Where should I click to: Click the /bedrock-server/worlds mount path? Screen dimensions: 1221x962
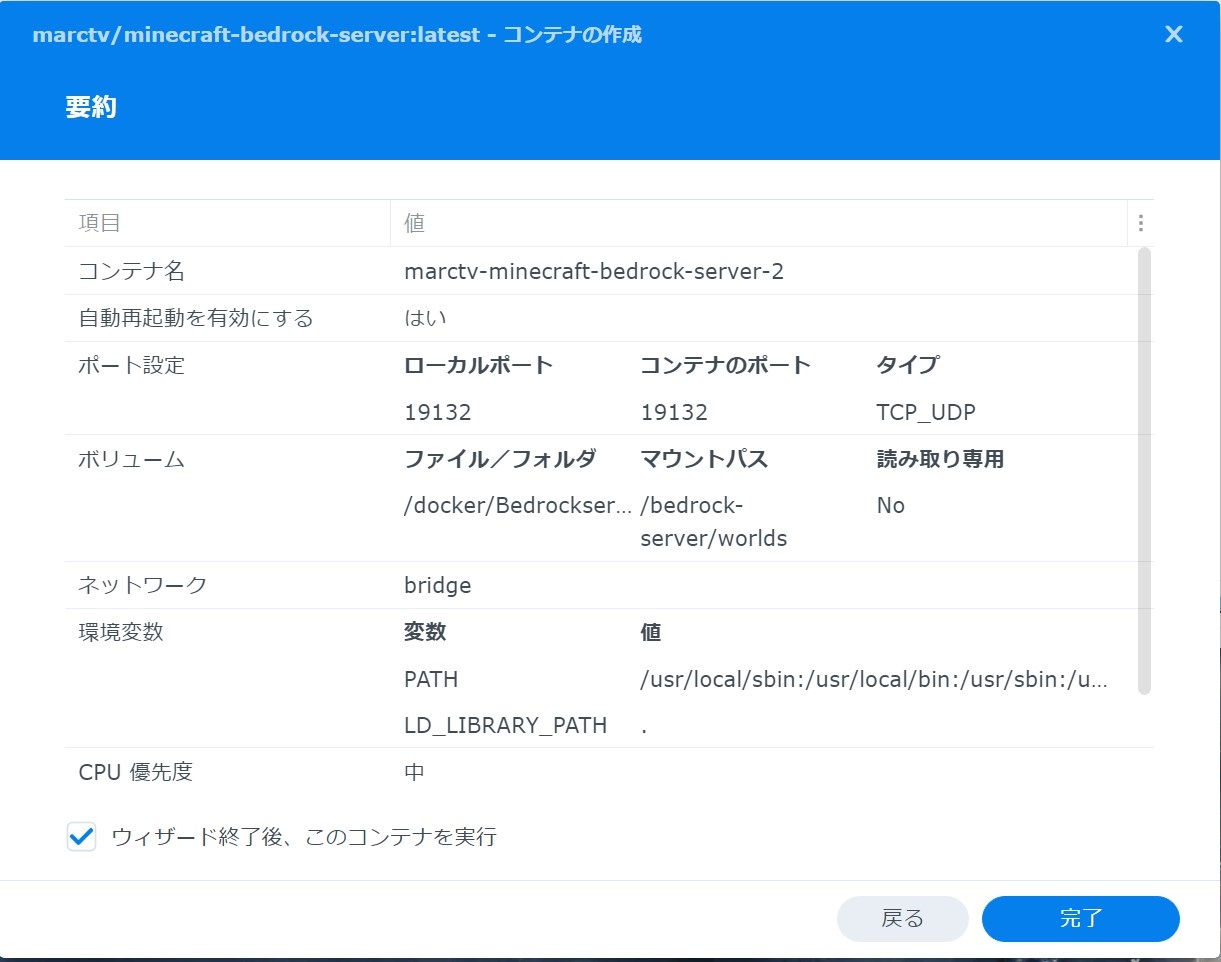[x=713, y=522]
